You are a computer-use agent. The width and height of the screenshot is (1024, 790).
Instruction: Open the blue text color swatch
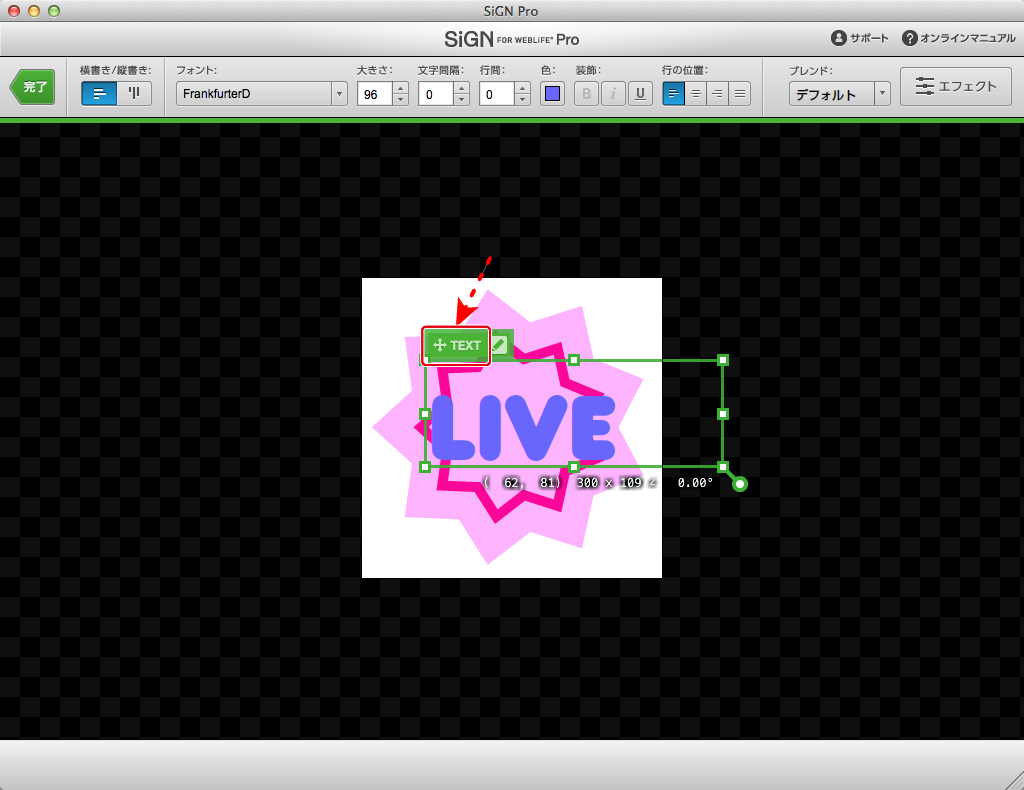click(x=552, y=94)
